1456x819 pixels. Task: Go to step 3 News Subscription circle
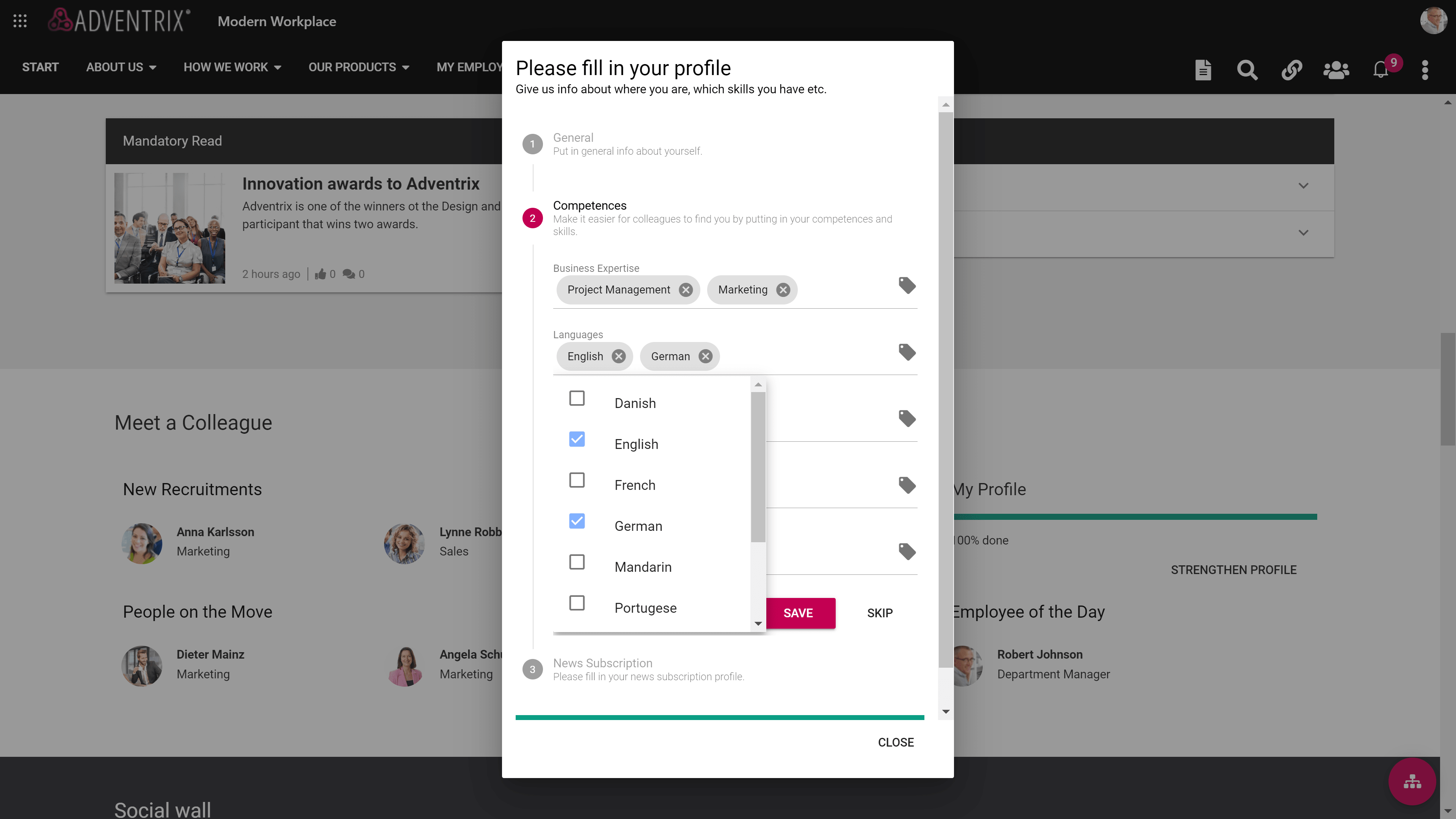coord(532,670)
